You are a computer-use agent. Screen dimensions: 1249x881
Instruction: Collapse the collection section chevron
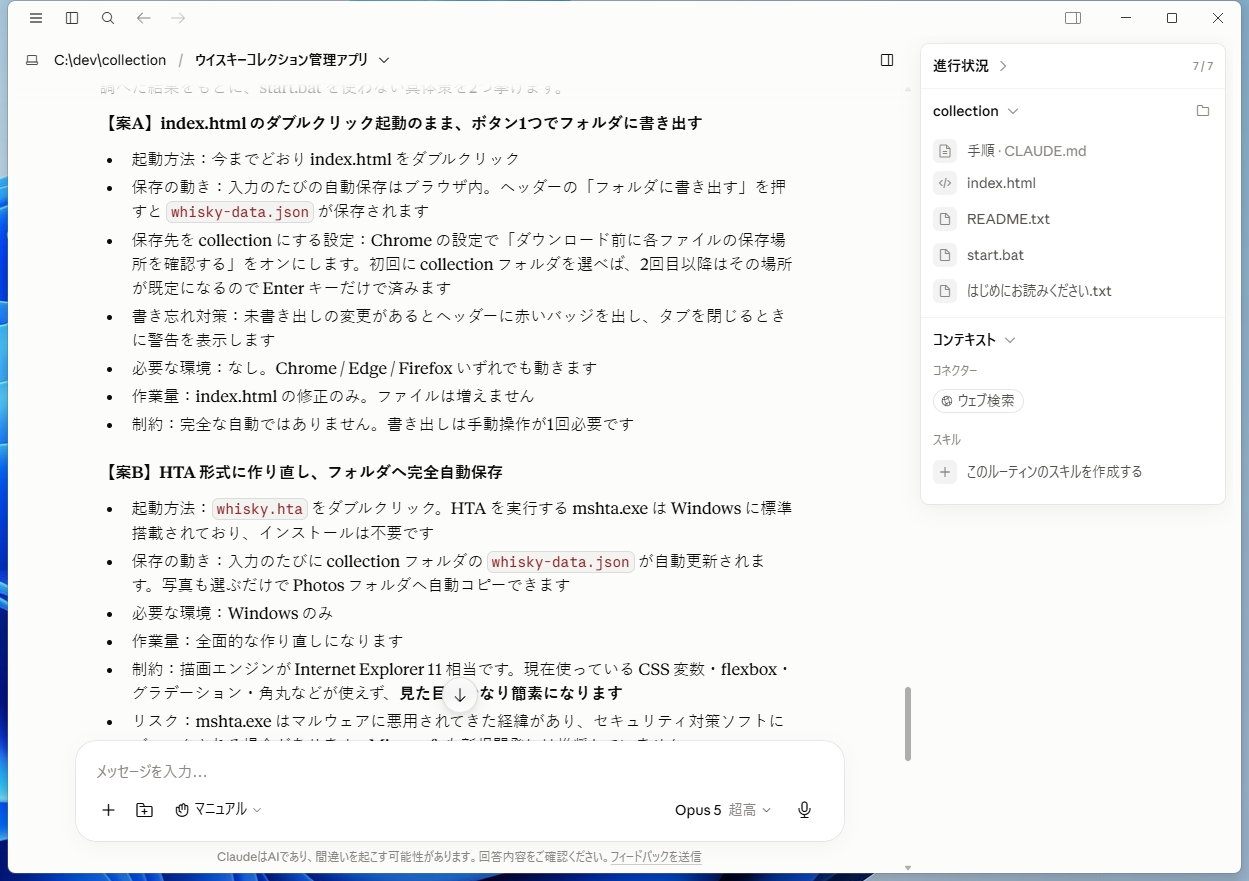(x=1013, y=111)
